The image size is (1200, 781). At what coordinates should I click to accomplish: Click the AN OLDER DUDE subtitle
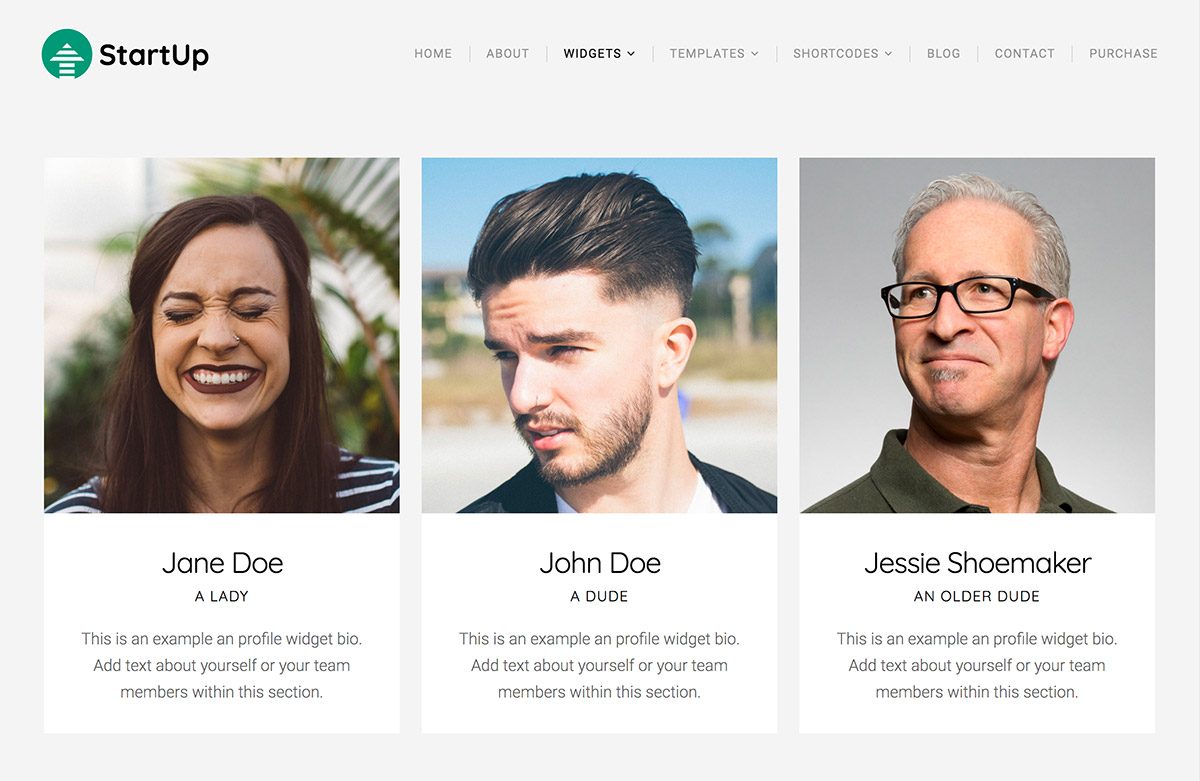pyautogui.click(x=977, y=596)
